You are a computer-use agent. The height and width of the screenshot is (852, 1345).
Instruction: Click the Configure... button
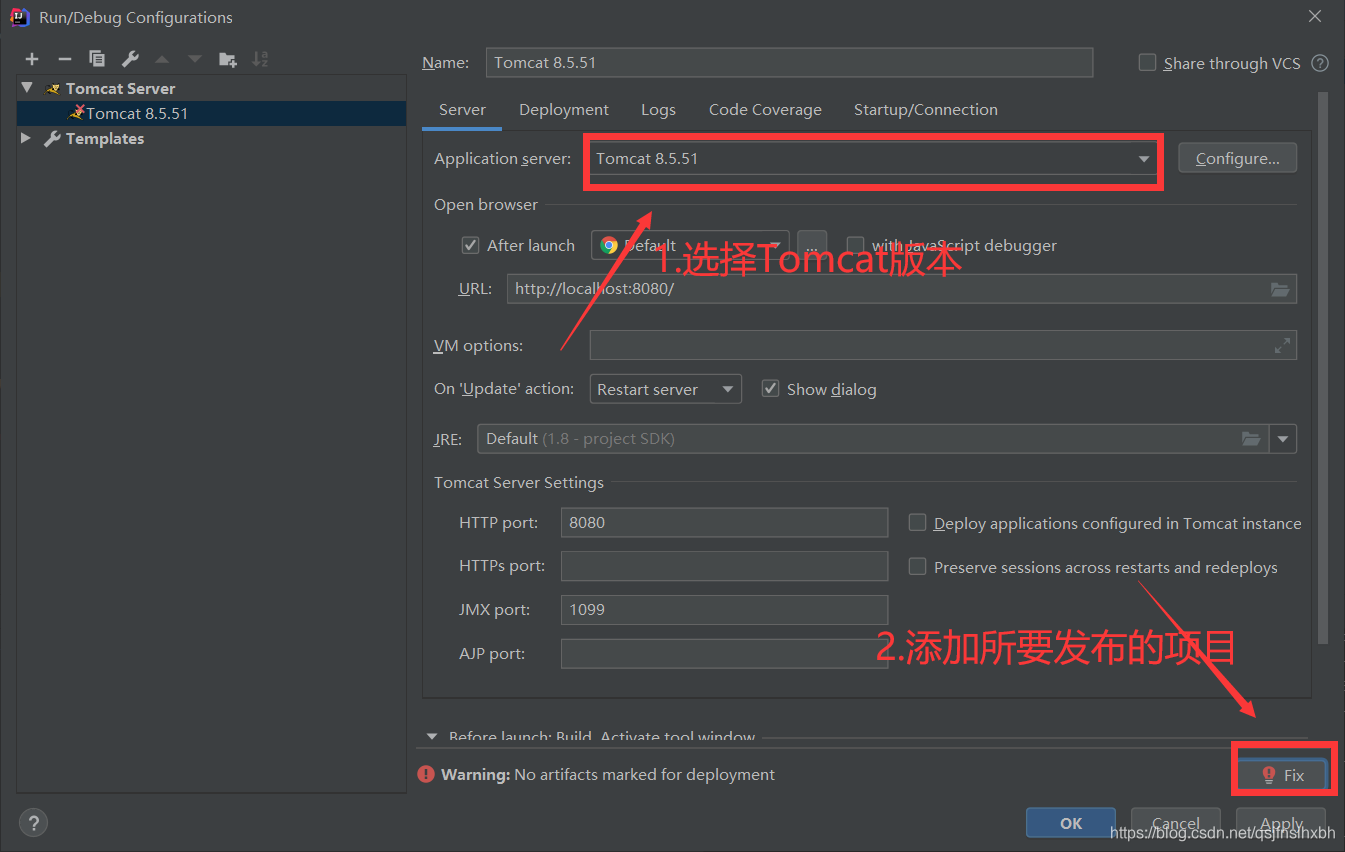click(1237, 158)
